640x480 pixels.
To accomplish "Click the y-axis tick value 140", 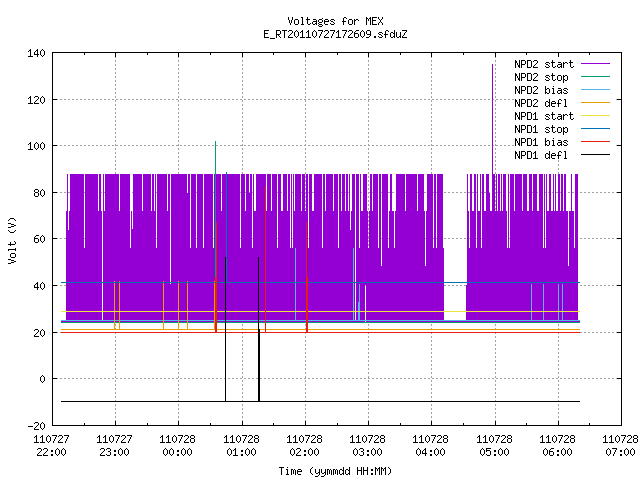I will [x=36, y=53].
